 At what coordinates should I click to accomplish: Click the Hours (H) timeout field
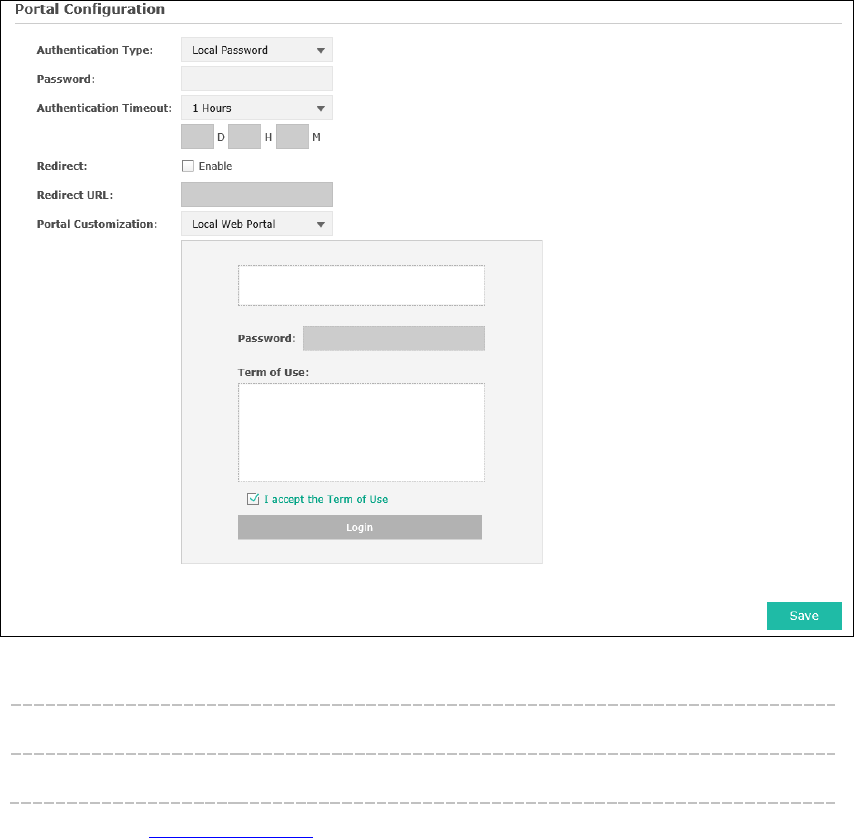click(x=245, y=137)
